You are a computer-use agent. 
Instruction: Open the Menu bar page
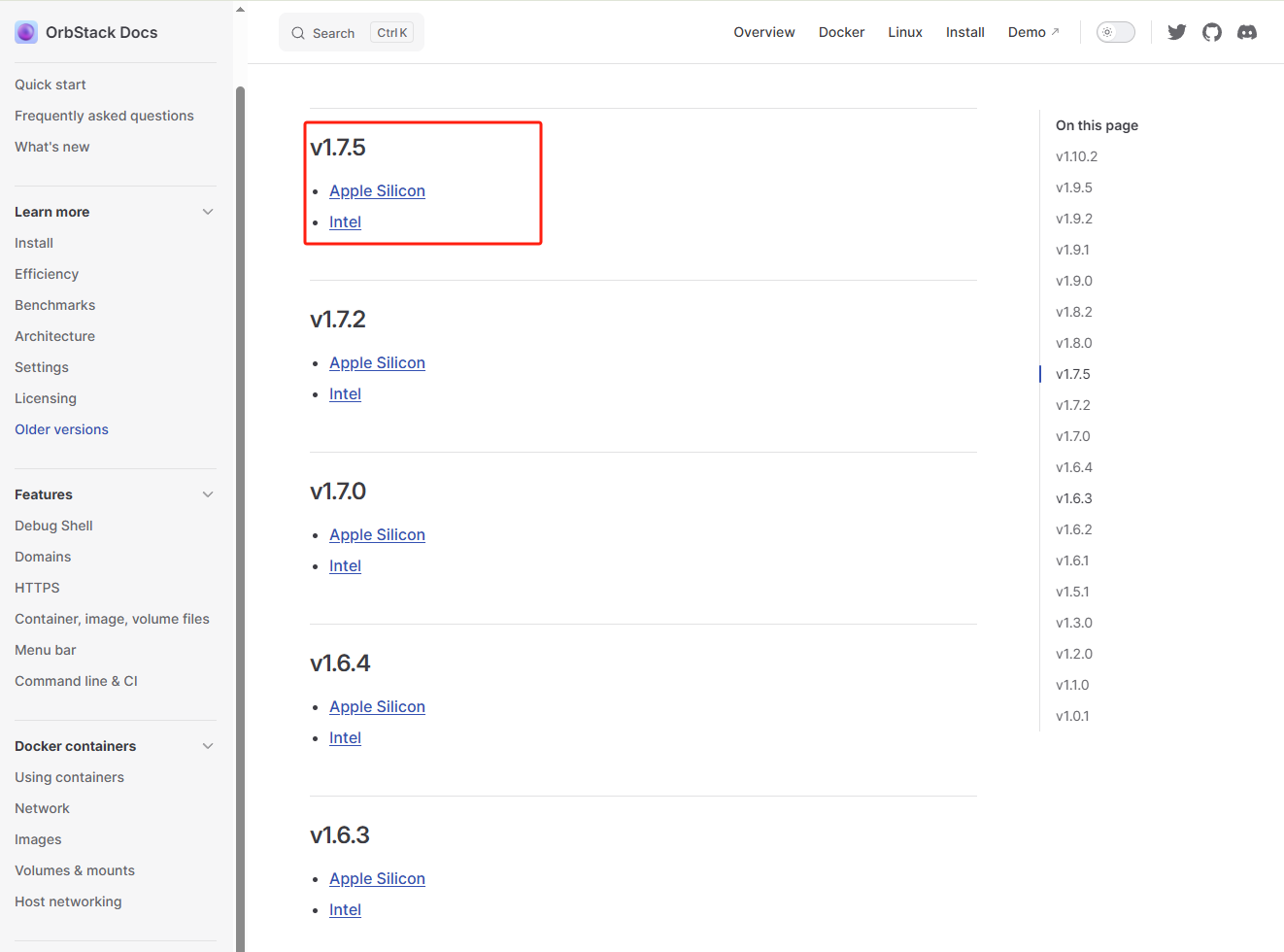click(x=45, y=650)
